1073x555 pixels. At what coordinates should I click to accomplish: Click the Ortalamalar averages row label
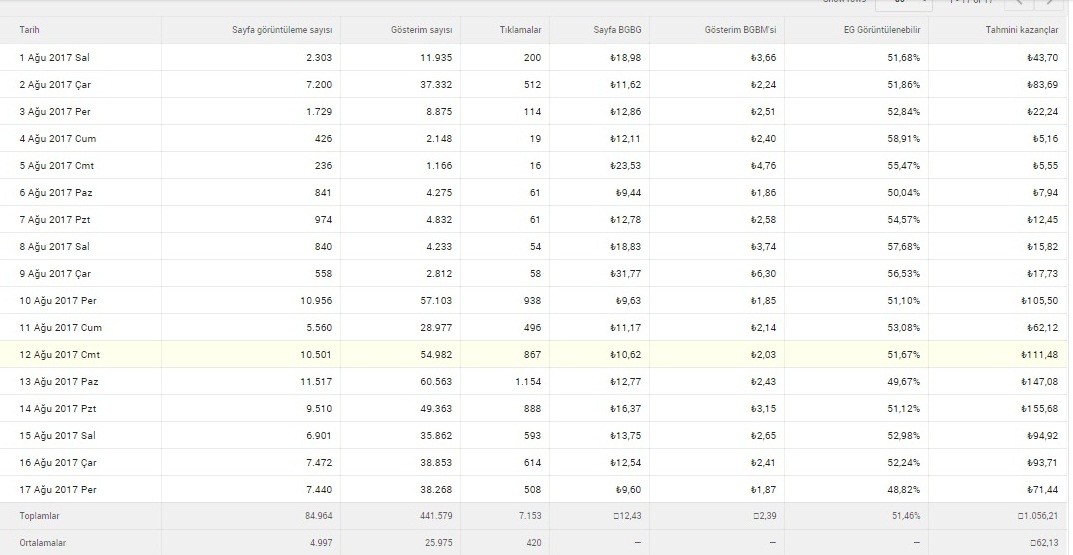pyautogui.click(x=42, y=543)
